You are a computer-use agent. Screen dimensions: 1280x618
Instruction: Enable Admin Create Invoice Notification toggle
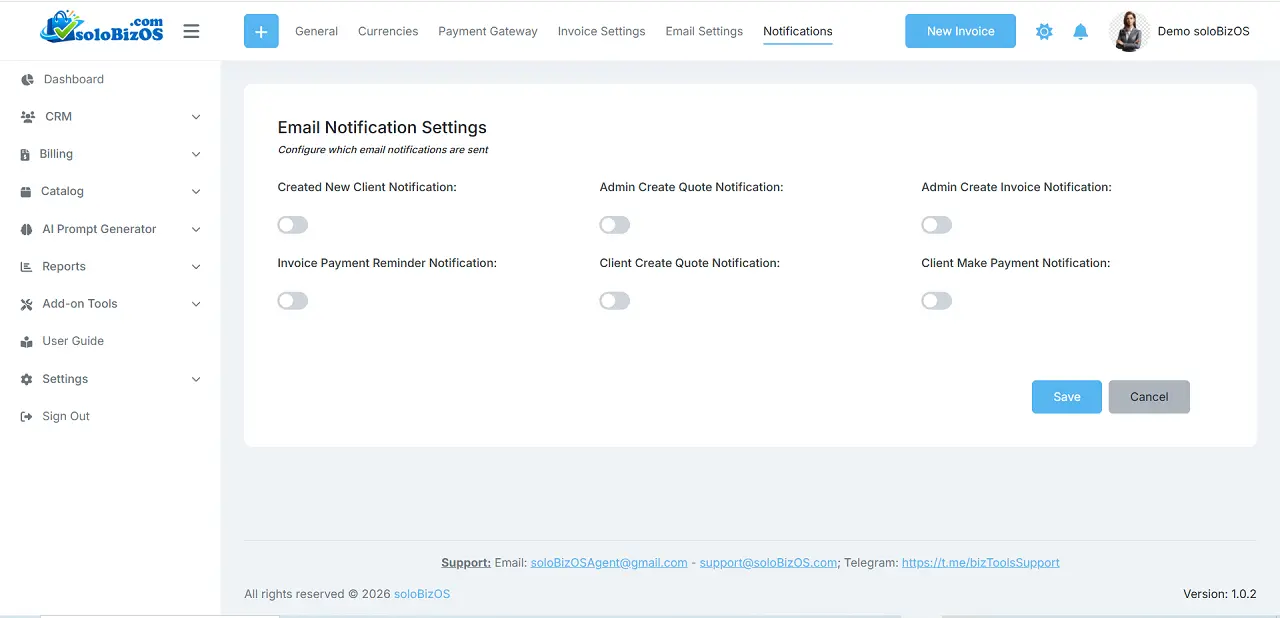pyautogui.click(x=937, y=225)
